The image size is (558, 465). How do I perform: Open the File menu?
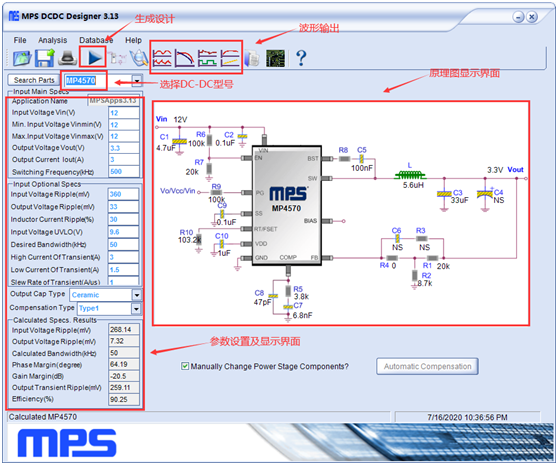pos(20,40)
